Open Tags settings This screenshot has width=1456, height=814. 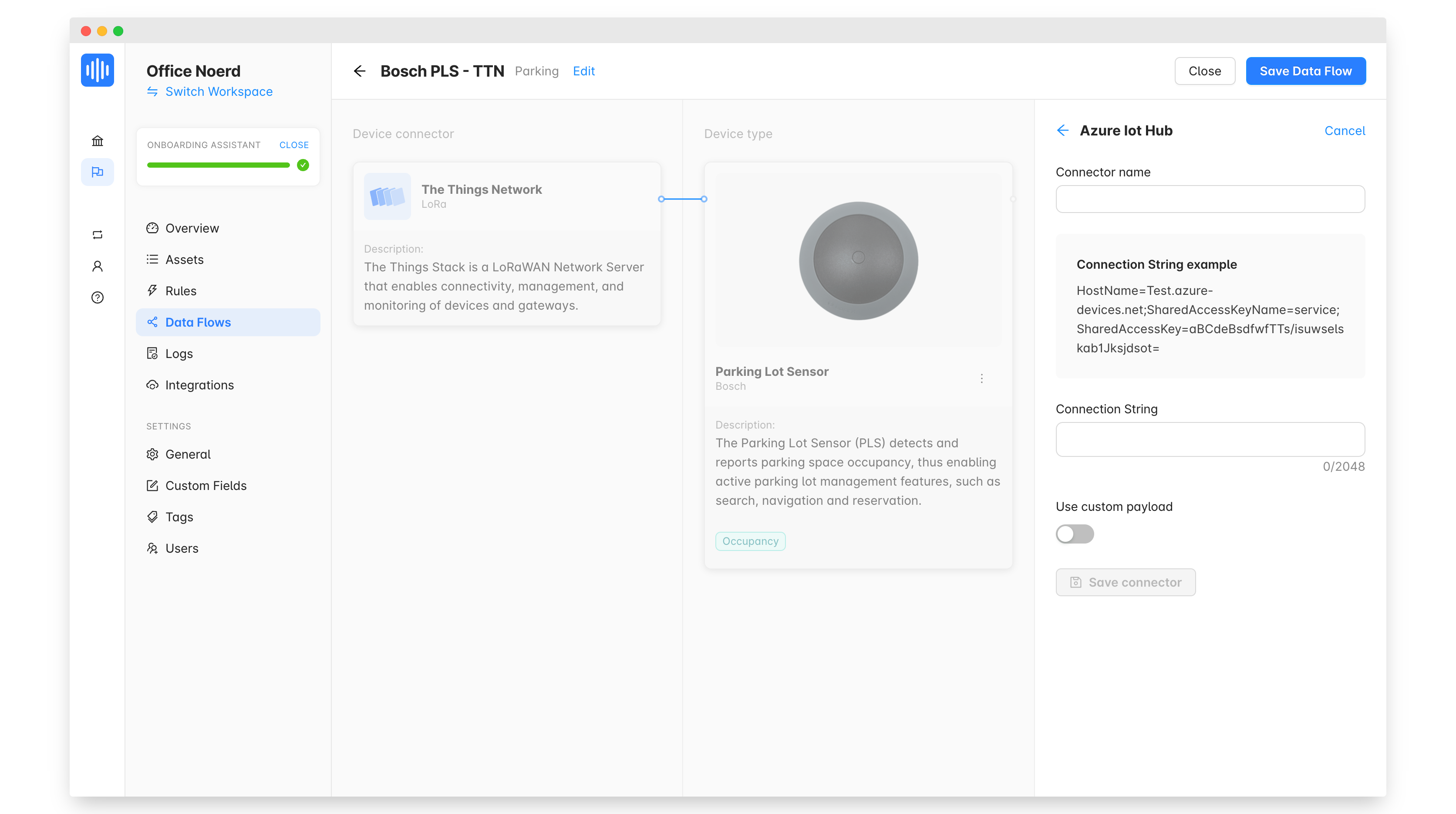228,517
